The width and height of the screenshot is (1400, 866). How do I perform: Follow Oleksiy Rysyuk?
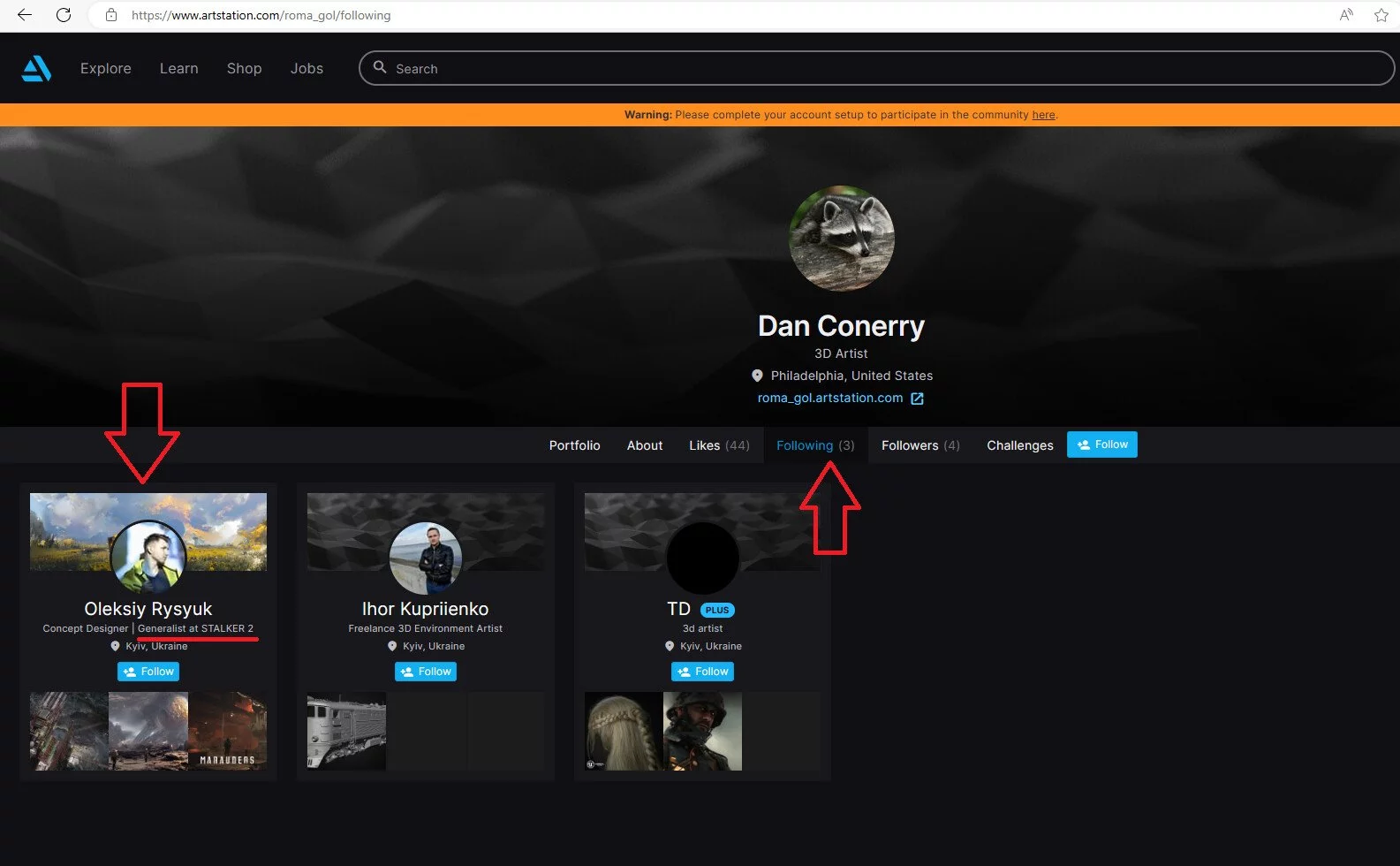(x=148, y=672)
